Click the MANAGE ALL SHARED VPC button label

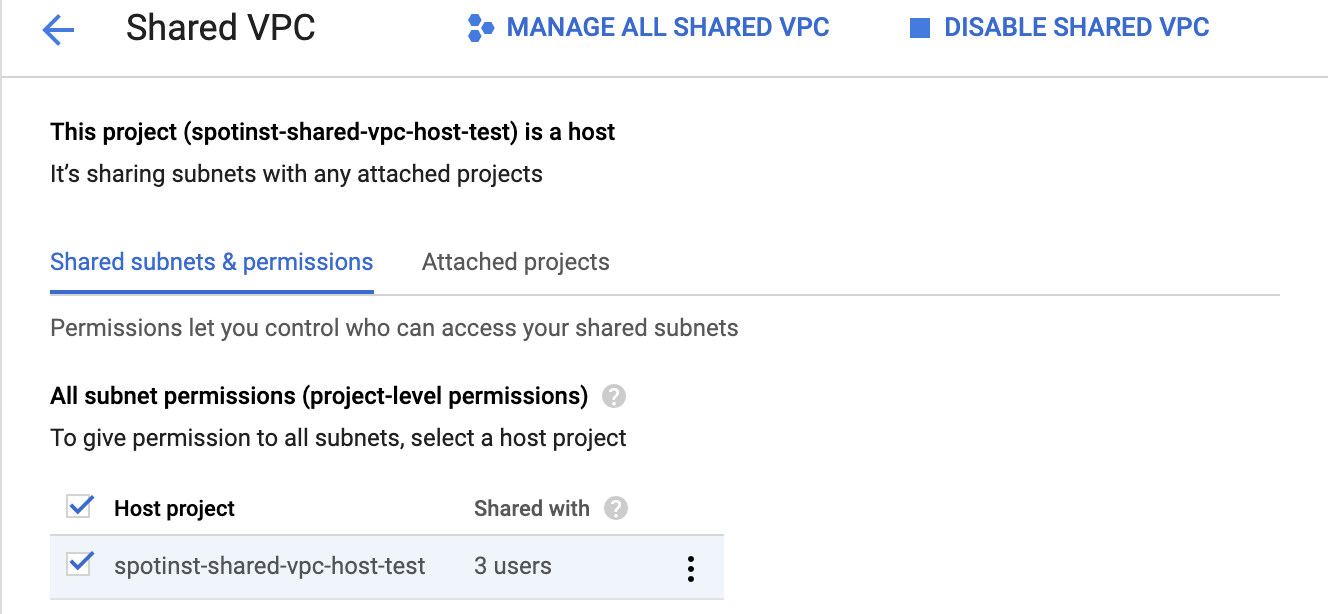[x=668, y=28]
